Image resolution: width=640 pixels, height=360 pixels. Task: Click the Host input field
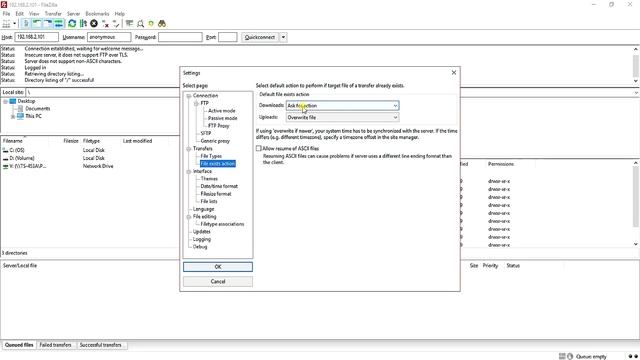pos(37,37)
